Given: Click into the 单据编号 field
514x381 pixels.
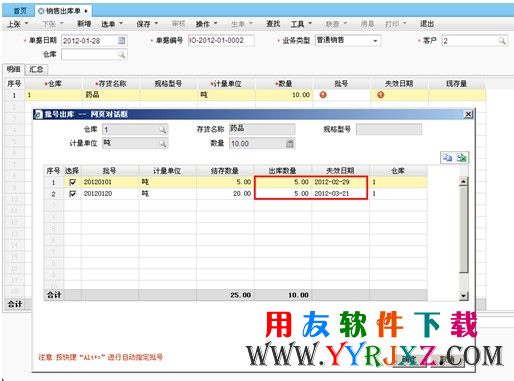Looking at the screenshot, I should (x=221, y=41).
